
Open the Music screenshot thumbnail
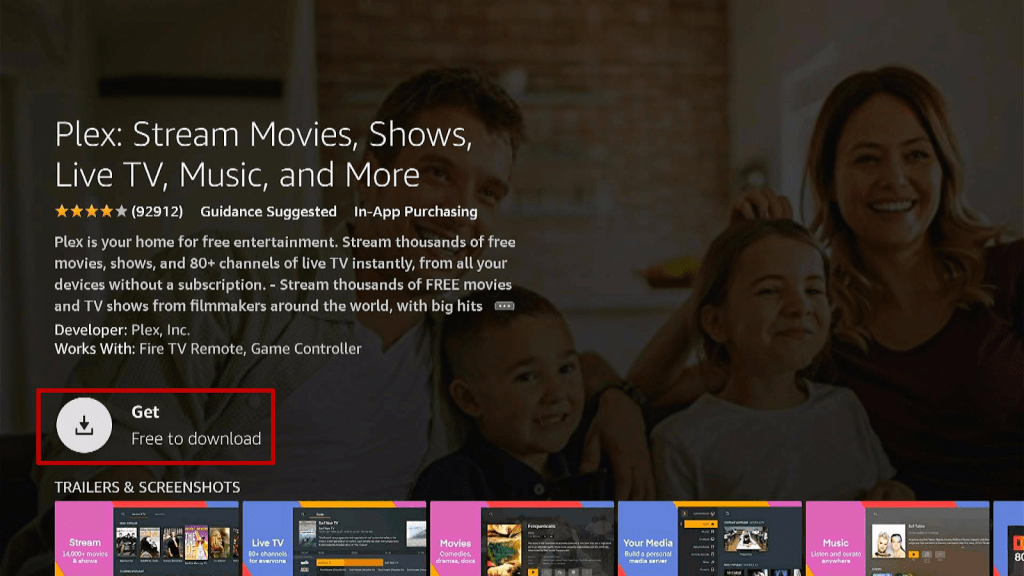tap(897, 539)
